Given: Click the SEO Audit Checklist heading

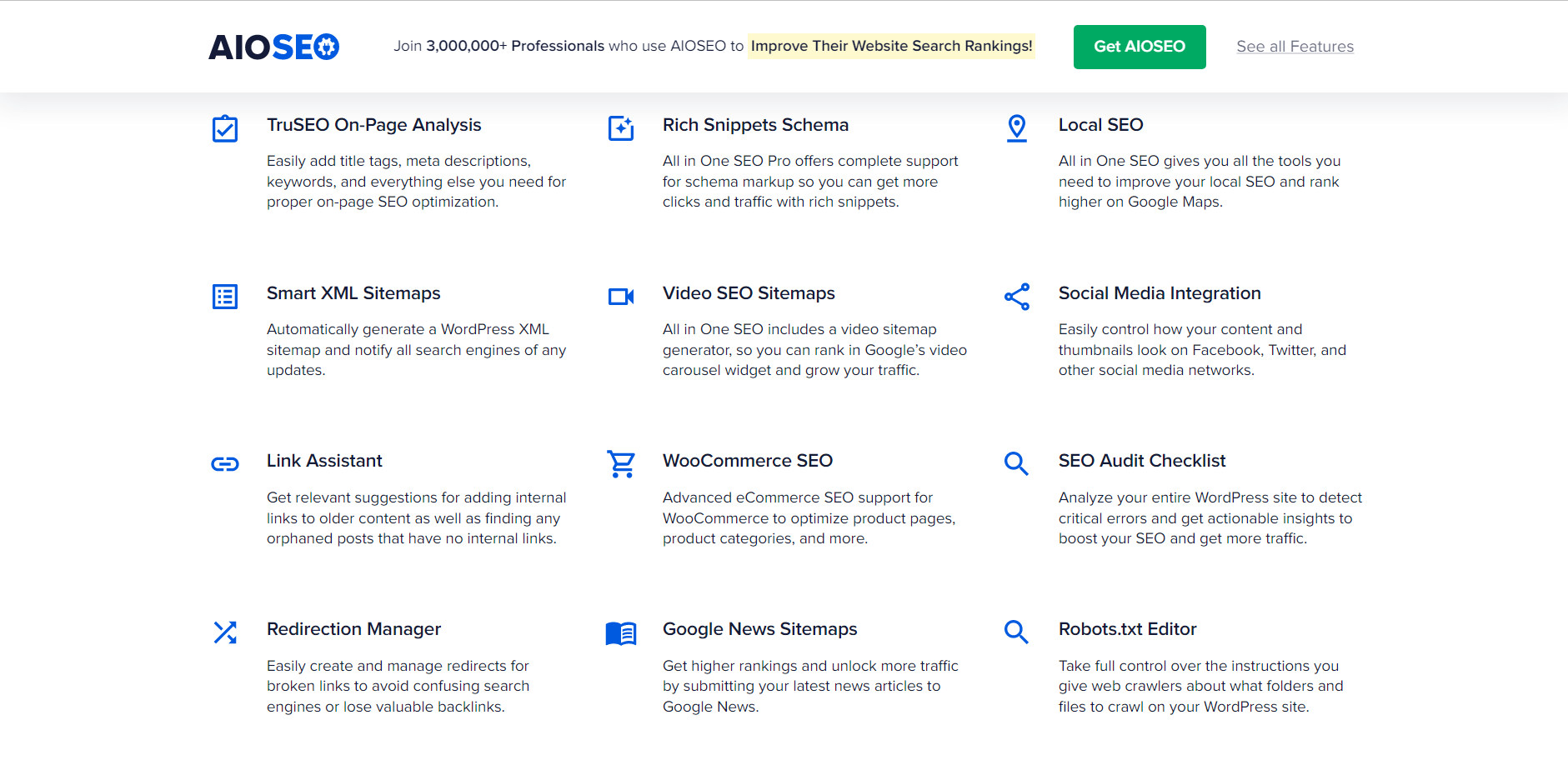Looking at the screenshot, I should click(1142, 461).
